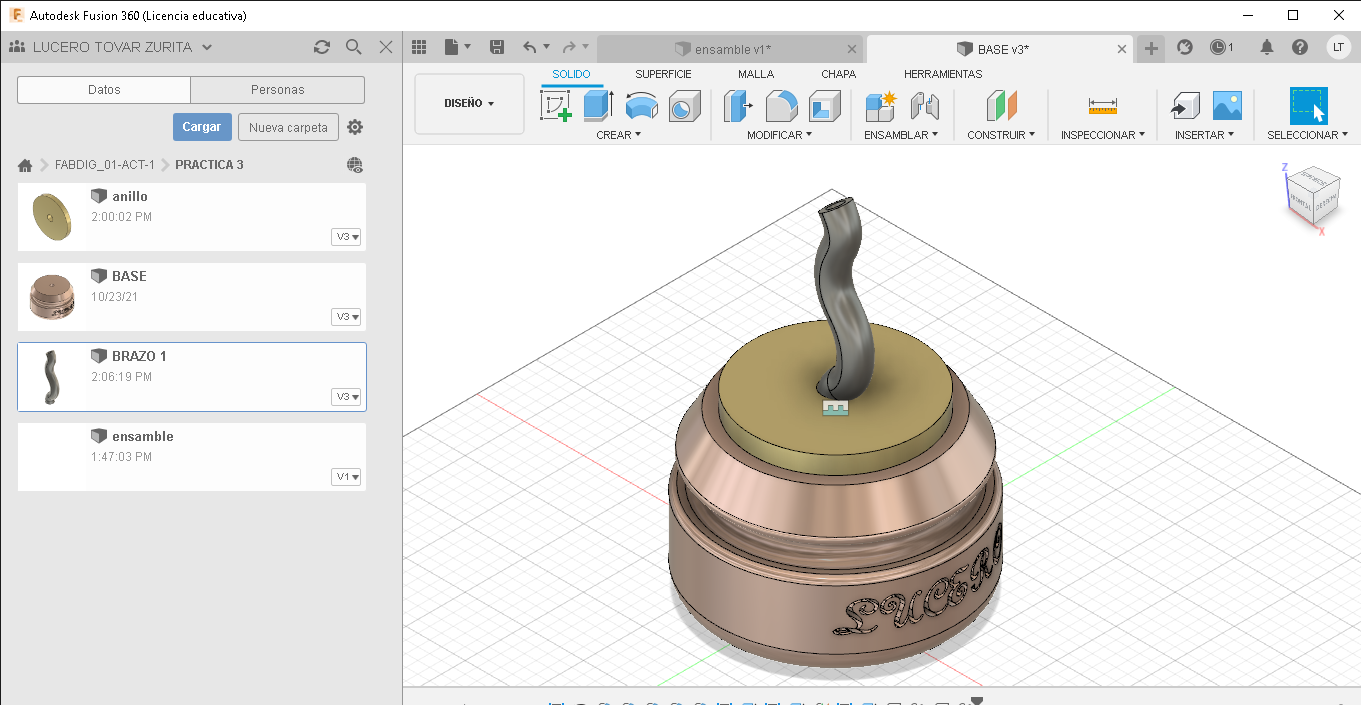Switch to the SUPERFICIE tab
1361x705 pixels.
coord(663,74)
